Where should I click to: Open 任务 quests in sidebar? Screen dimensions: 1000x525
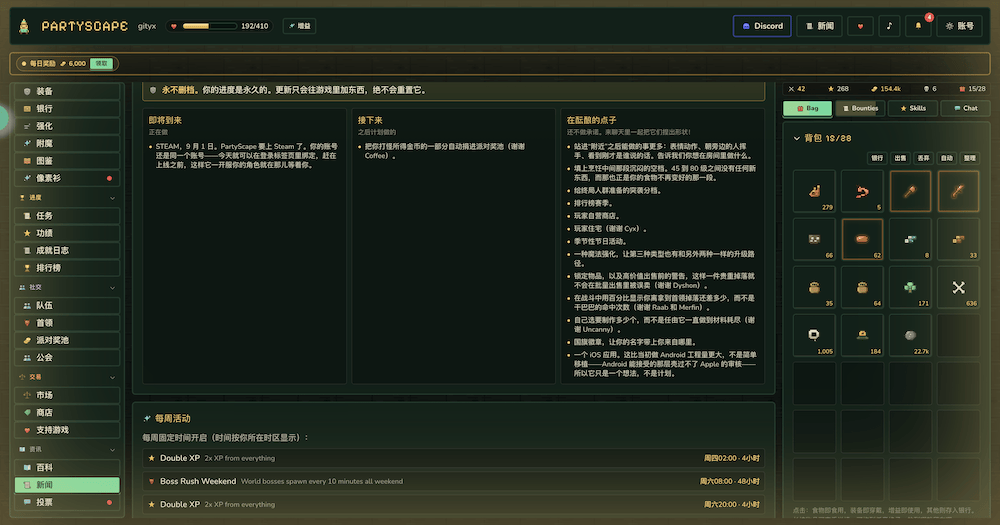point(67,216)
